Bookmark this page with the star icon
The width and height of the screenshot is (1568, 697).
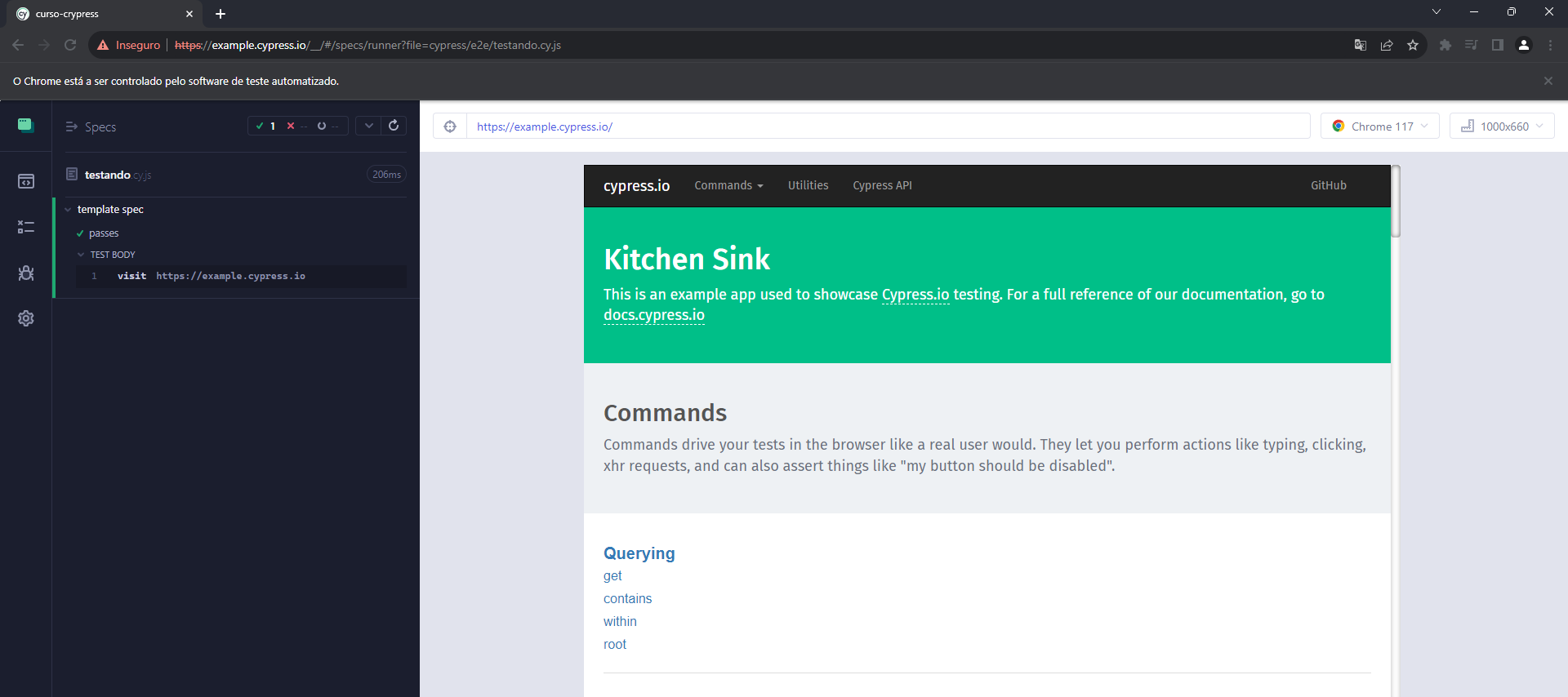pyautogui.click(x=1413, y=45)
